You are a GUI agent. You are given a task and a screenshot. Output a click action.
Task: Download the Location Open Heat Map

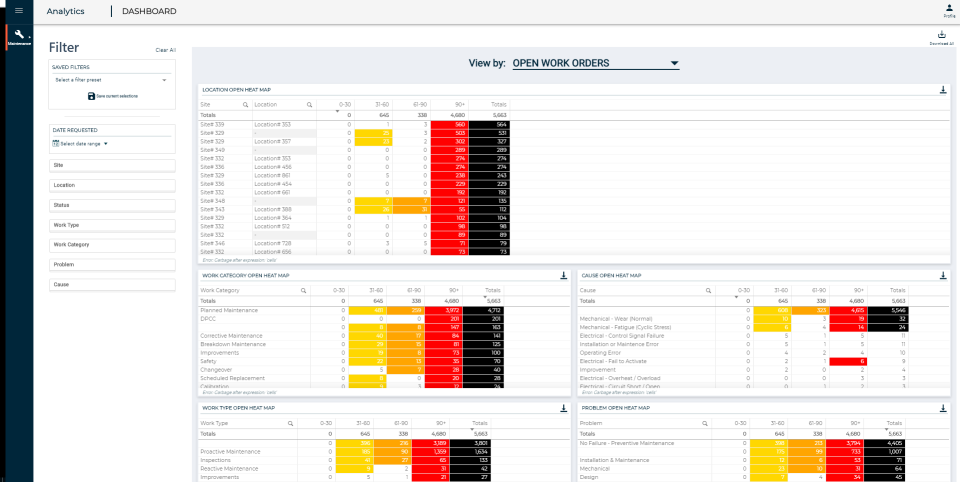pyautogui.click(x=943, y=90)
